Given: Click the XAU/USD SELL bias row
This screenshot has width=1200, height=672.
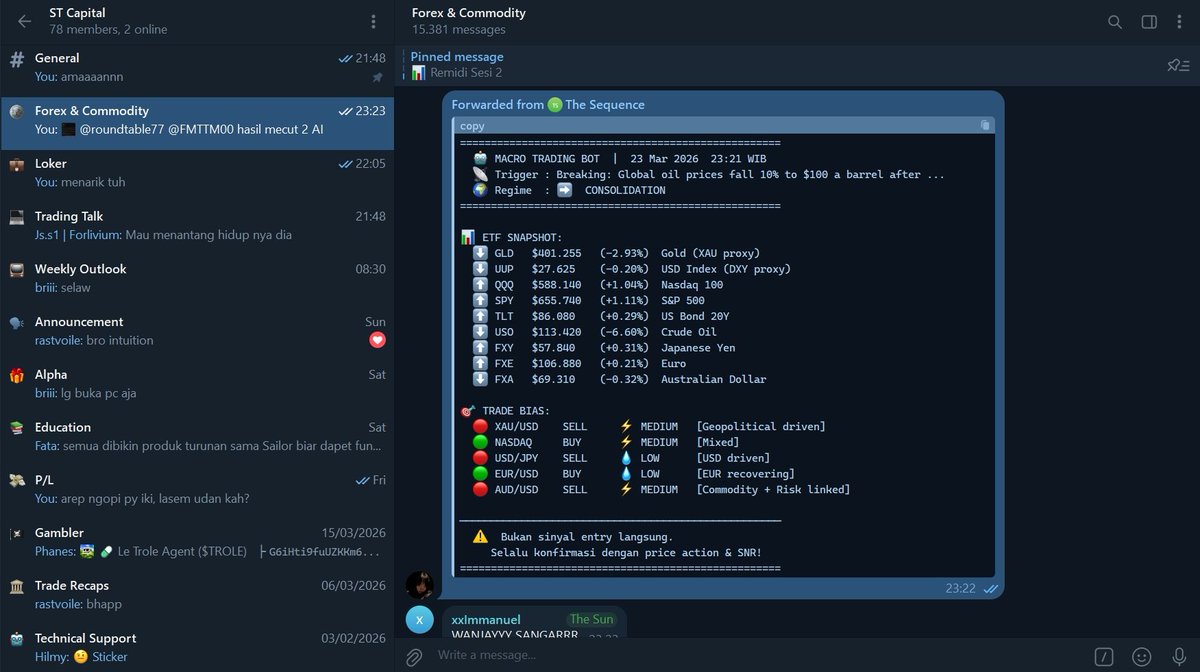Looking at the screenshot, I should click(649, 427).
